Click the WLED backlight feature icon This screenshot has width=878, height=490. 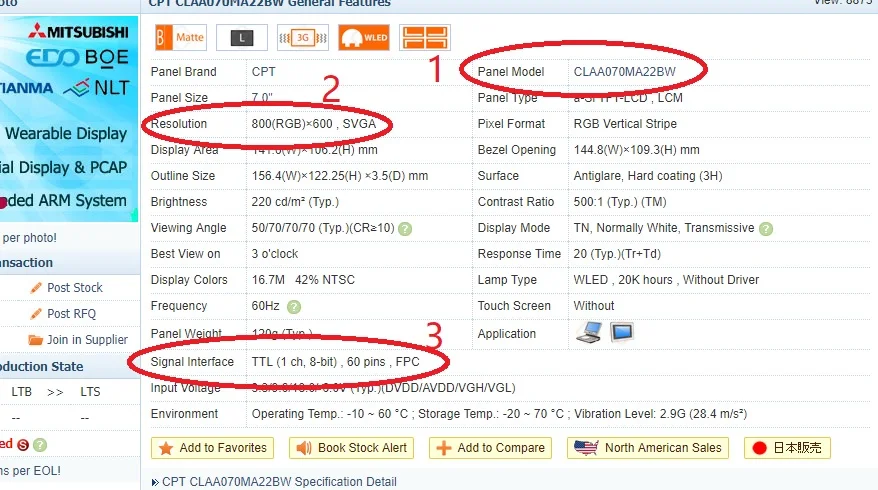coord(364,38)
